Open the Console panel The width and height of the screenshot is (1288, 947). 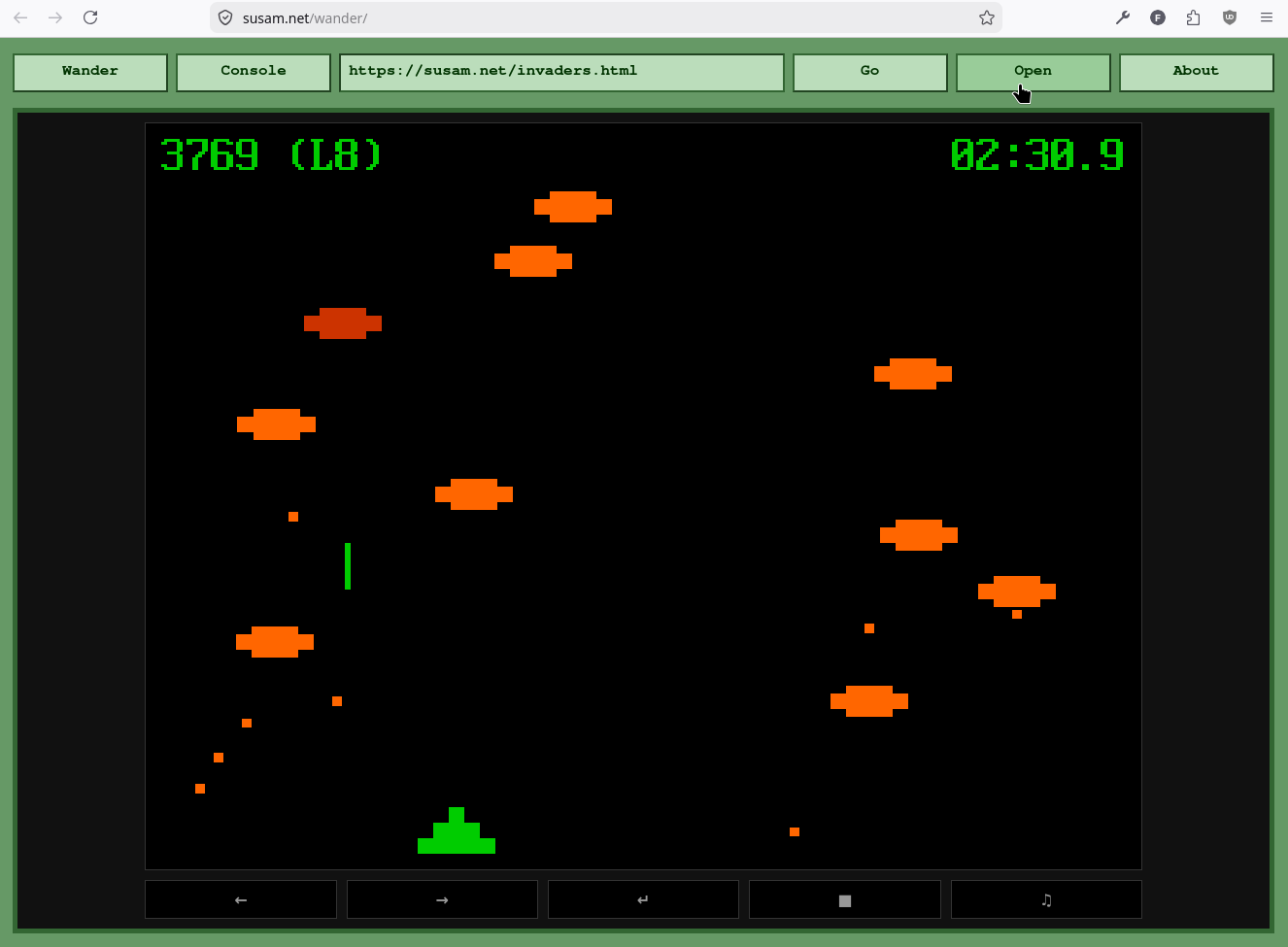[254, 73]
